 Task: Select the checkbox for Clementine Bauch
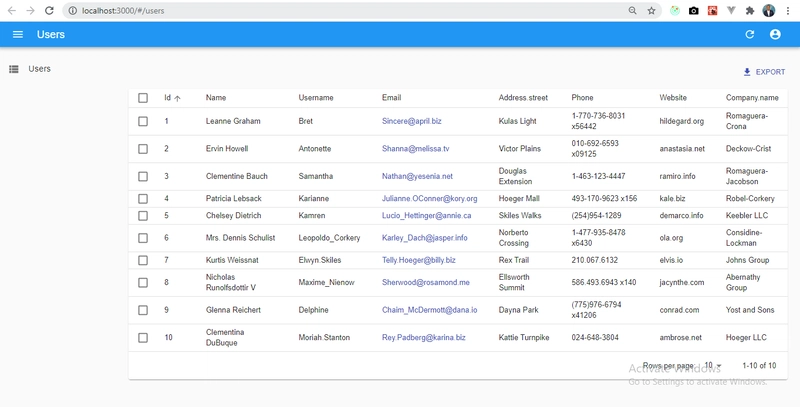(143, 176)
